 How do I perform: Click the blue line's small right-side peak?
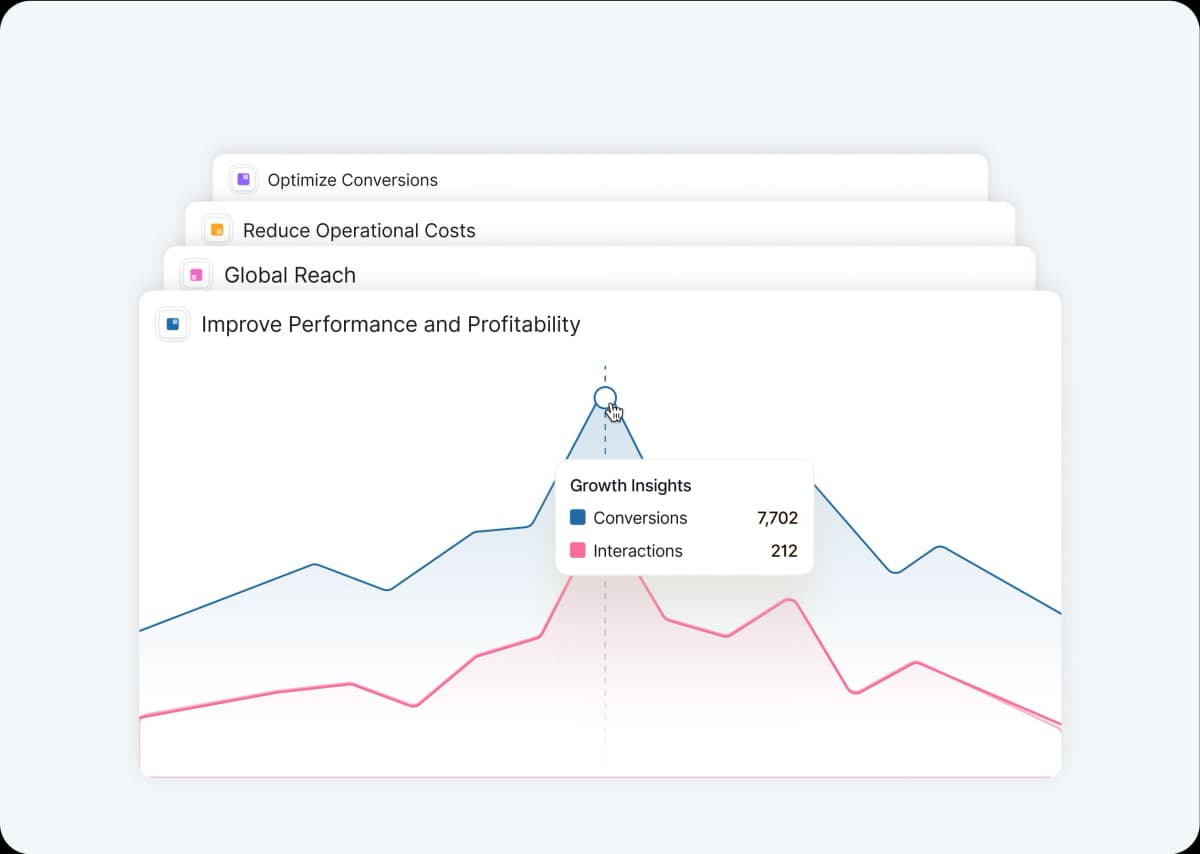(940, 547)
